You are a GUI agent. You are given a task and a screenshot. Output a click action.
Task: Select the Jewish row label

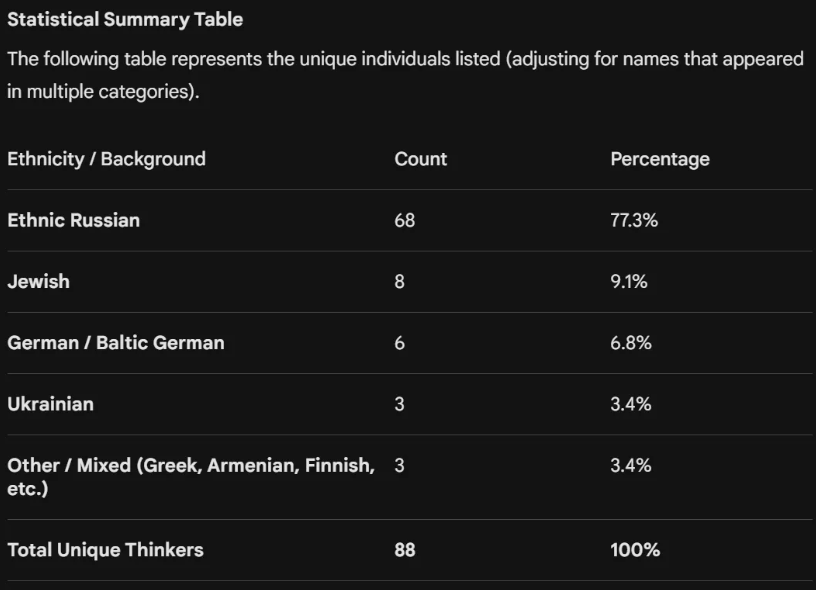(x=39, y=281)
